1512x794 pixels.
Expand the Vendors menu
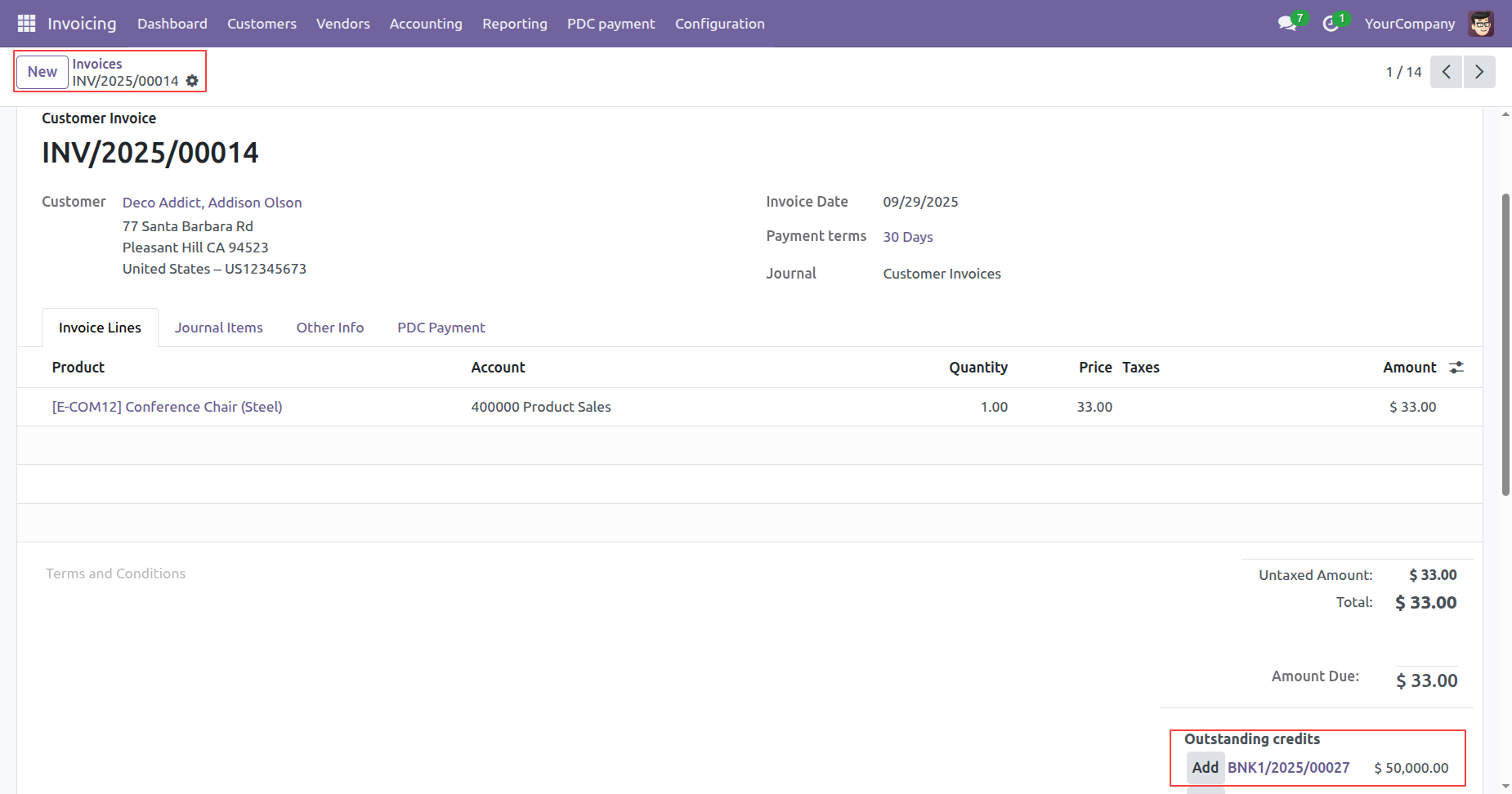click(x=343, y=24)
